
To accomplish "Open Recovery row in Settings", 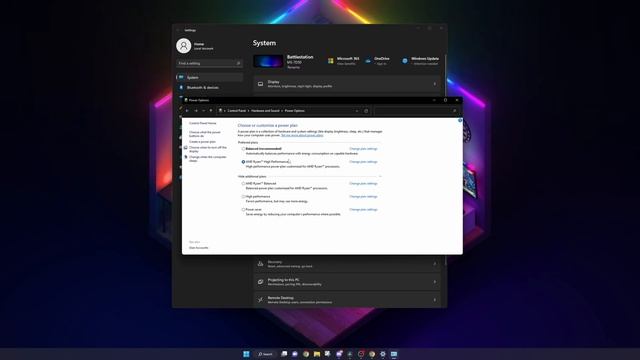I will [347, 264].
